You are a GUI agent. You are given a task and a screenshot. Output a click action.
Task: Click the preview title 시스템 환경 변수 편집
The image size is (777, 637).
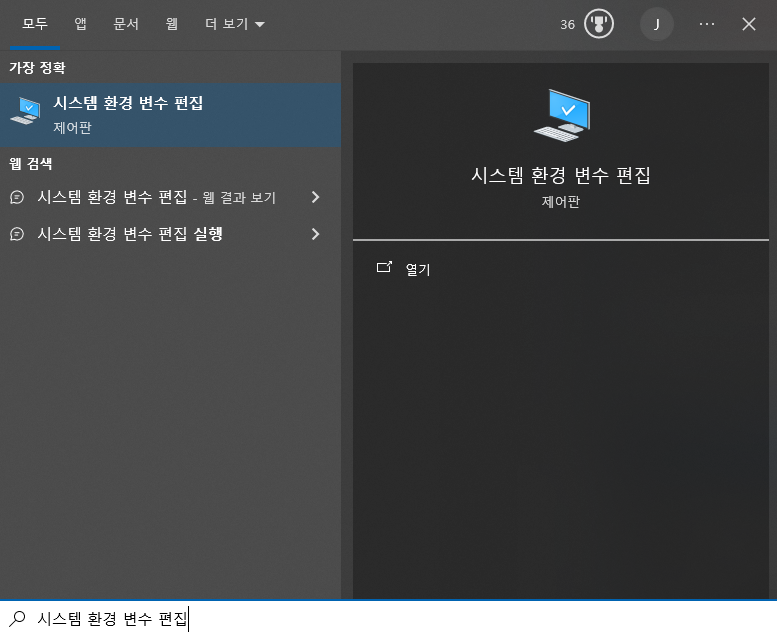click(x=560, y=175)
